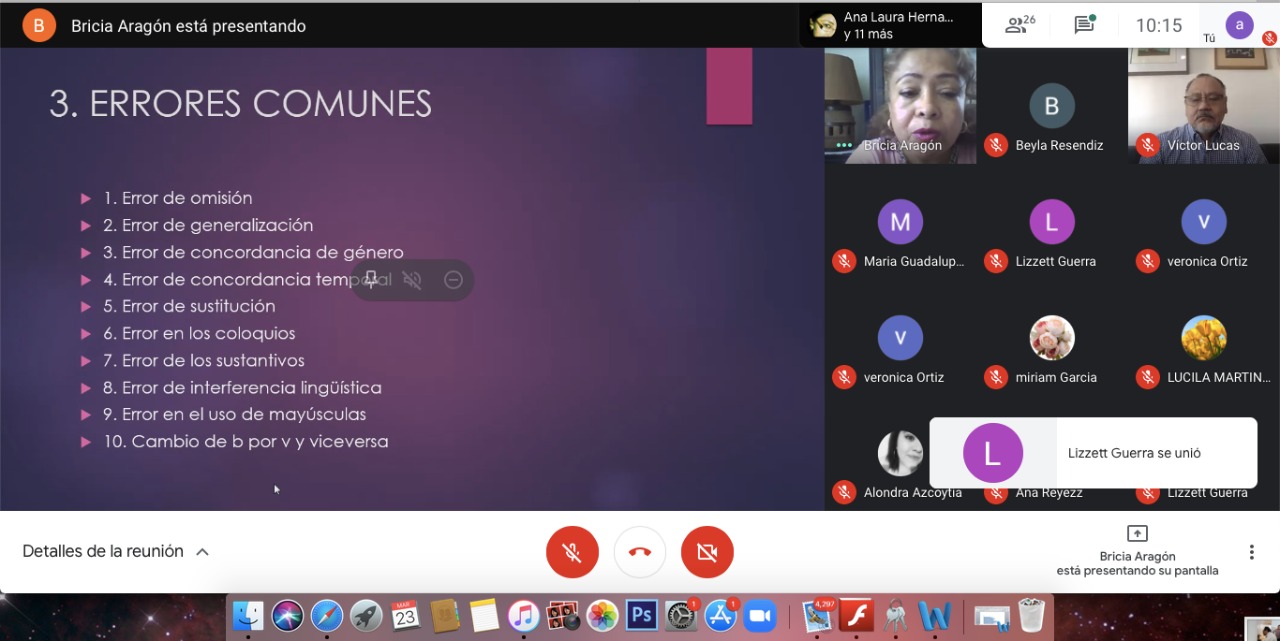Hang up with the red phone button
Screen dimensions: 1280x641
click(640, 552)
